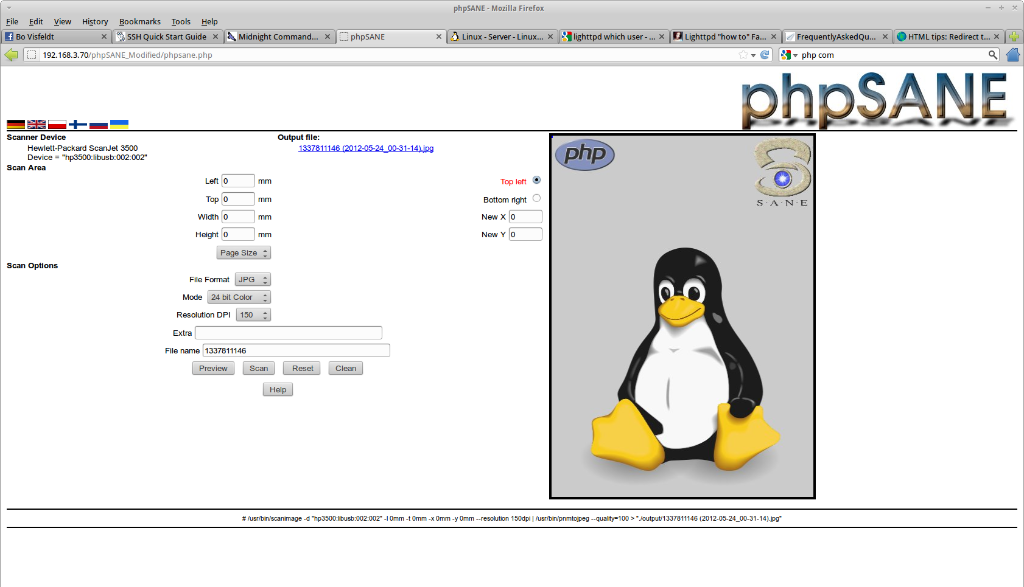Click the Tux penguin preview image
Image resolution: width=1024 pixels, height=587 pixels.
pos(682,317)
